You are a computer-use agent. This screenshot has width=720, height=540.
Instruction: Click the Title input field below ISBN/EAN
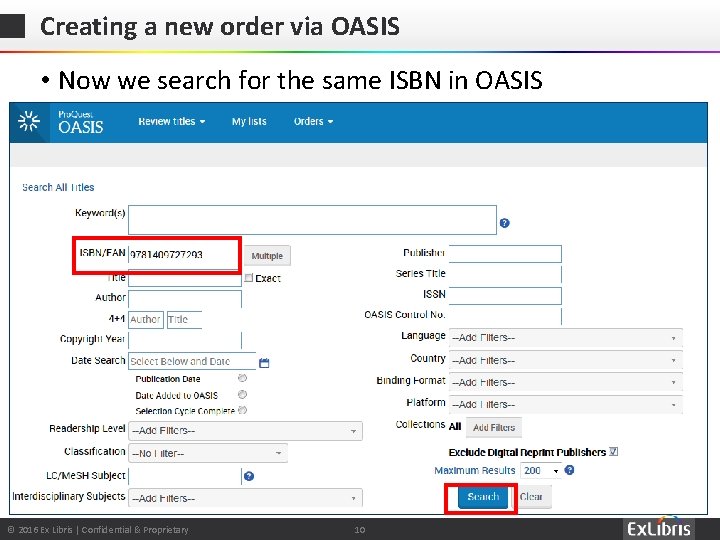185,278
